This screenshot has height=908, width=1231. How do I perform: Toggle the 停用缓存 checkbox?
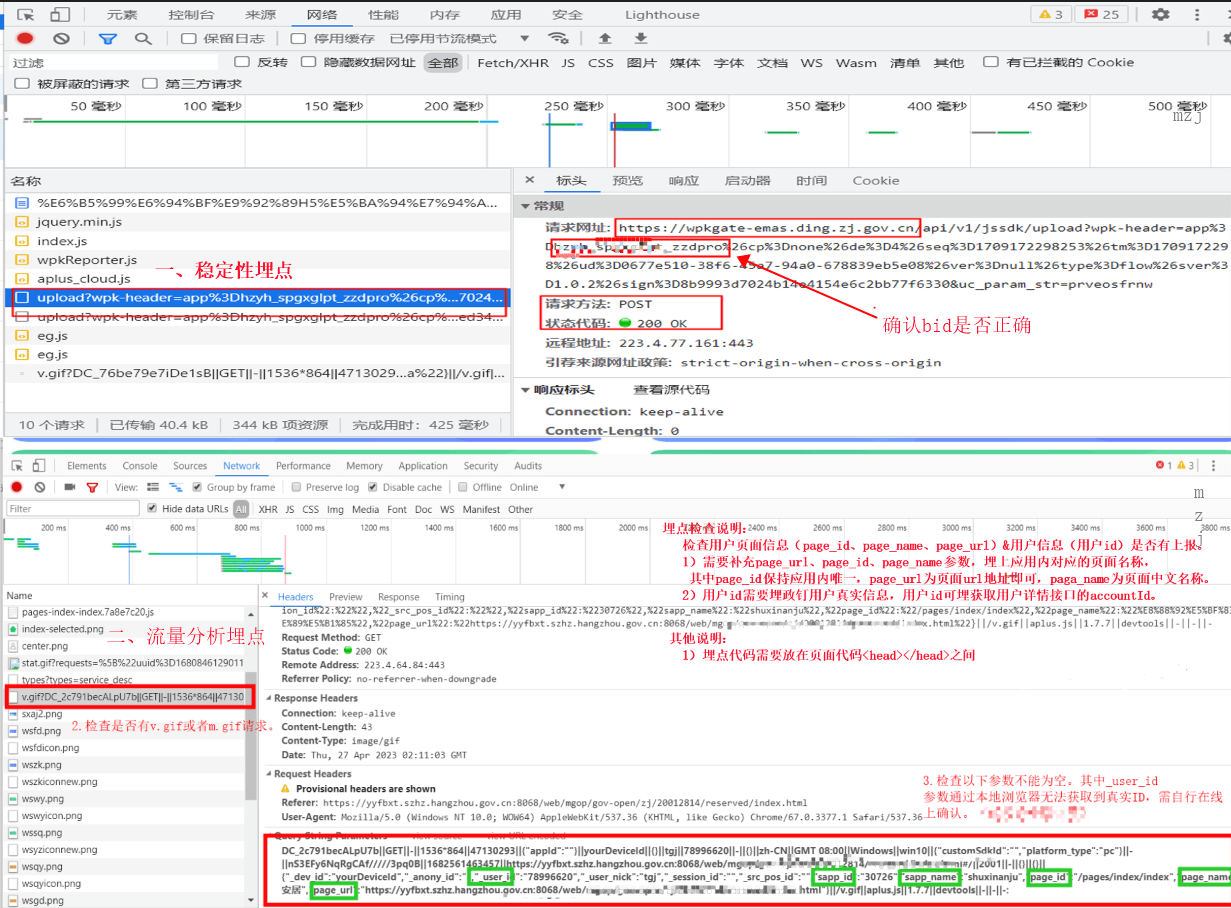(298, 38)
